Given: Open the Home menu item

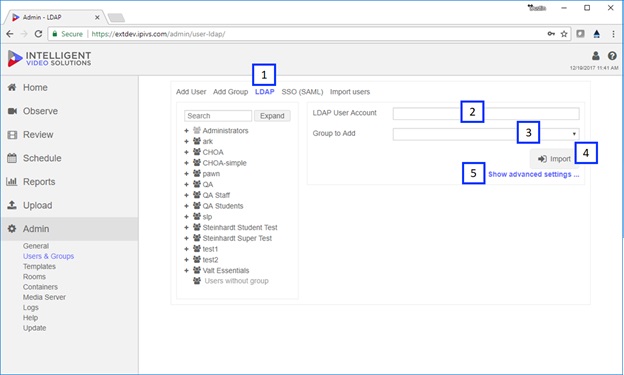Looking at the screenshot, I should [35, 88].
